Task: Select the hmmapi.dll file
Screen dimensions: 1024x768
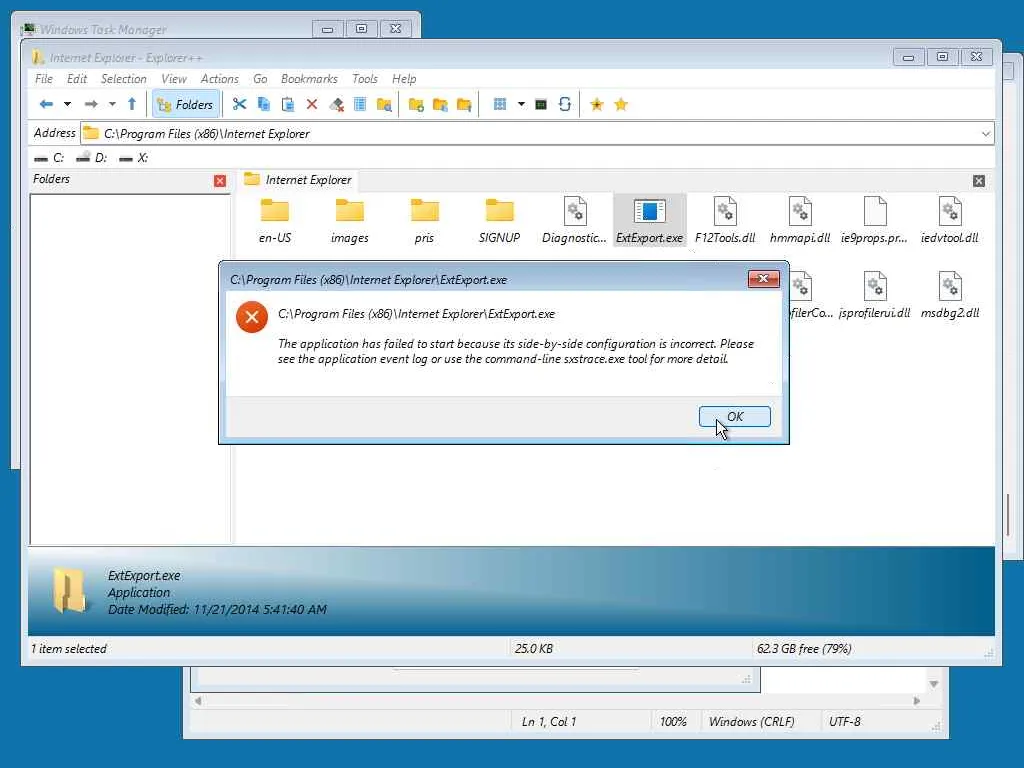Action: click(x=800, y=221)
